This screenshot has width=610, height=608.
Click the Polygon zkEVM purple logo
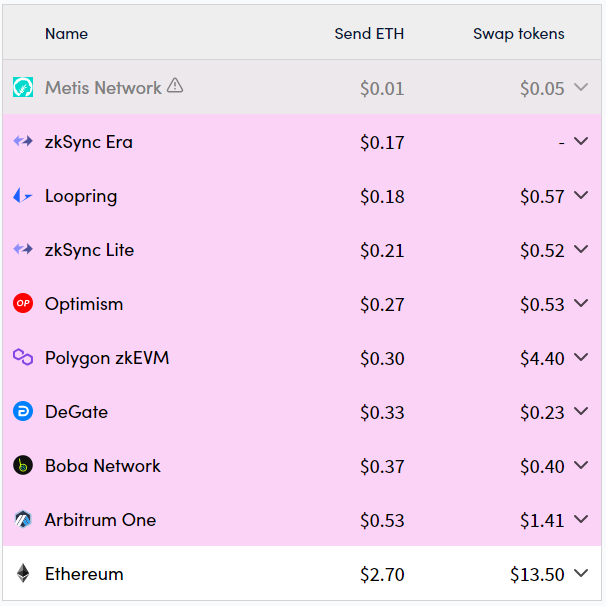click(x=23, y=357)
